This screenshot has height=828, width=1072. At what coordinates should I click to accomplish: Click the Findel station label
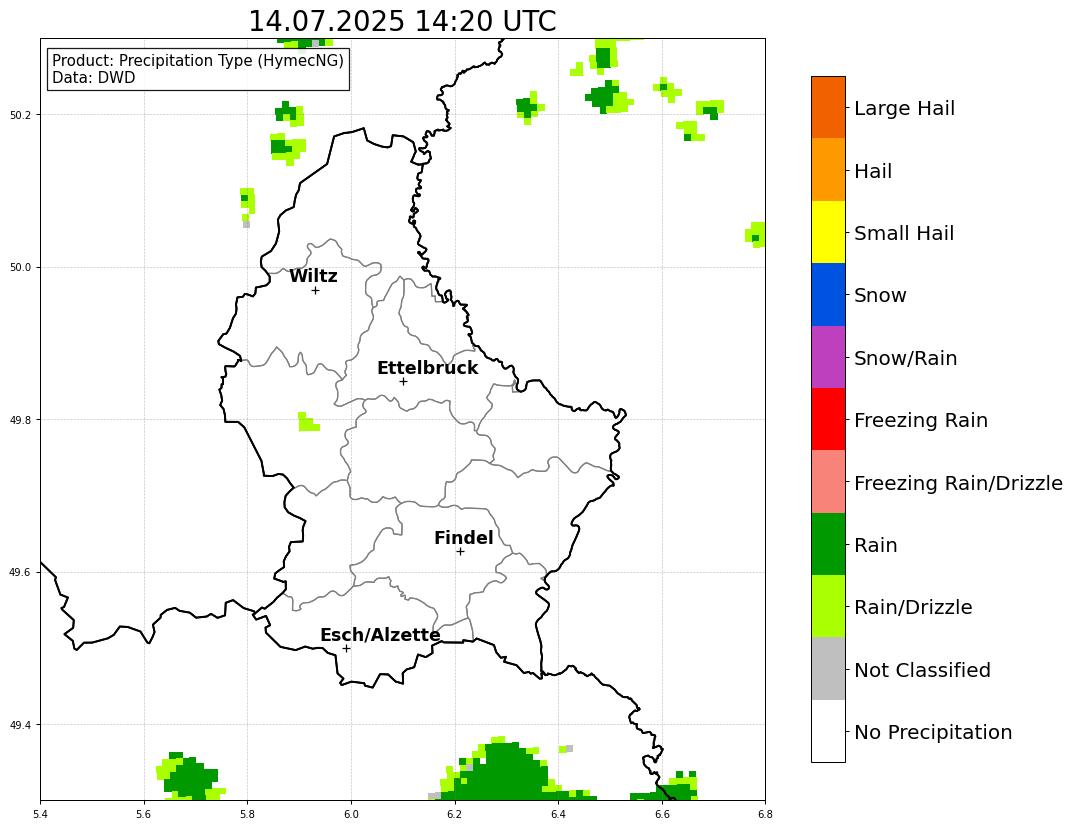point(464,538)
